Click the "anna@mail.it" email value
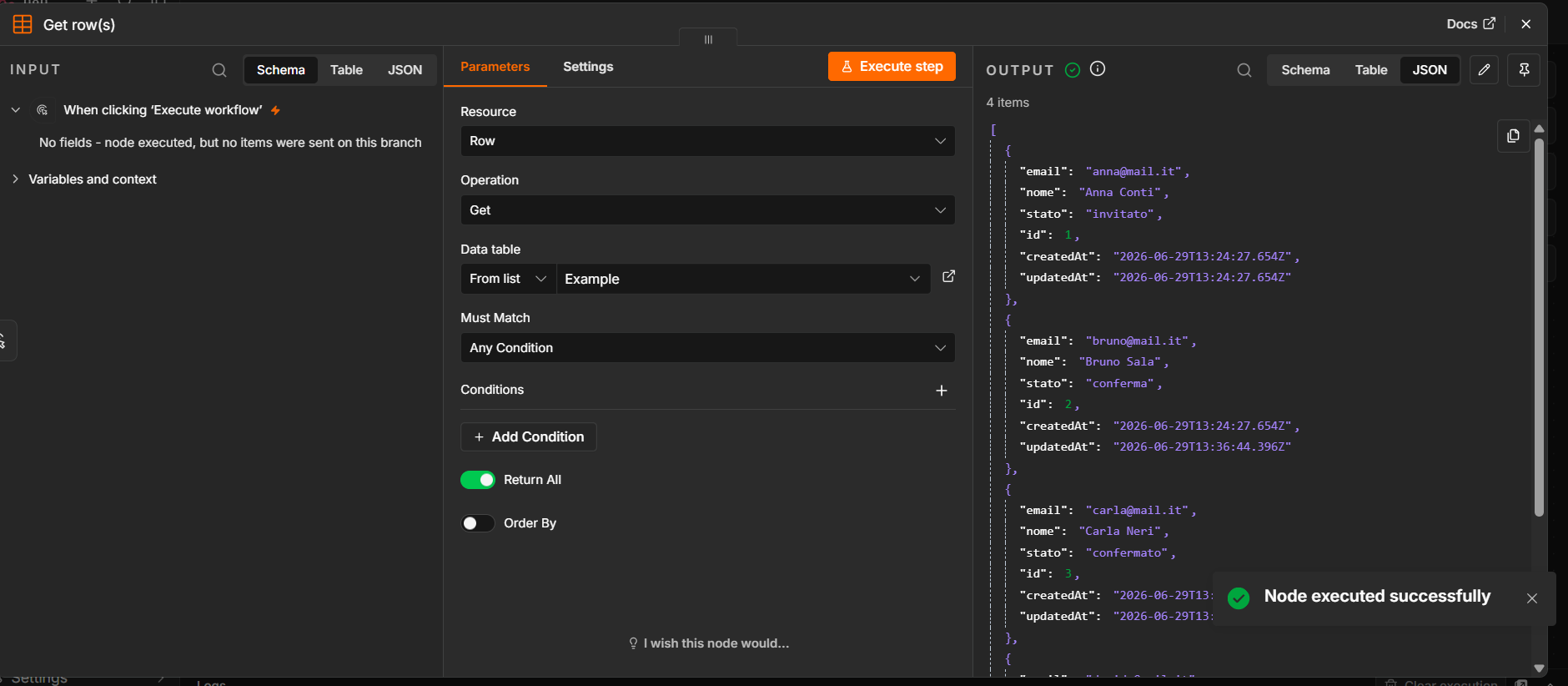1568x686 pixels. (x=1133, y=171)
